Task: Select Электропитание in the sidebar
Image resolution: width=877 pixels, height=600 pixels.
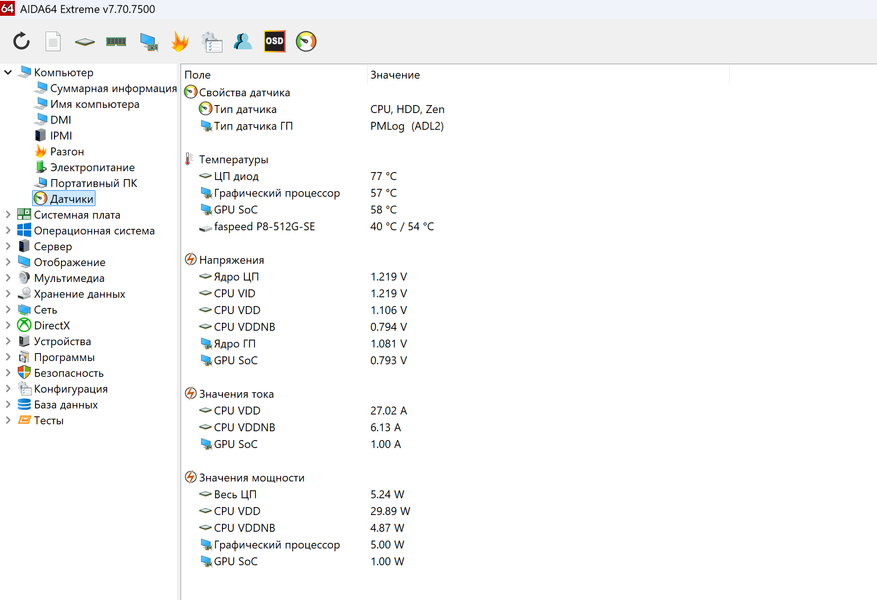Action: click(92, 168)
